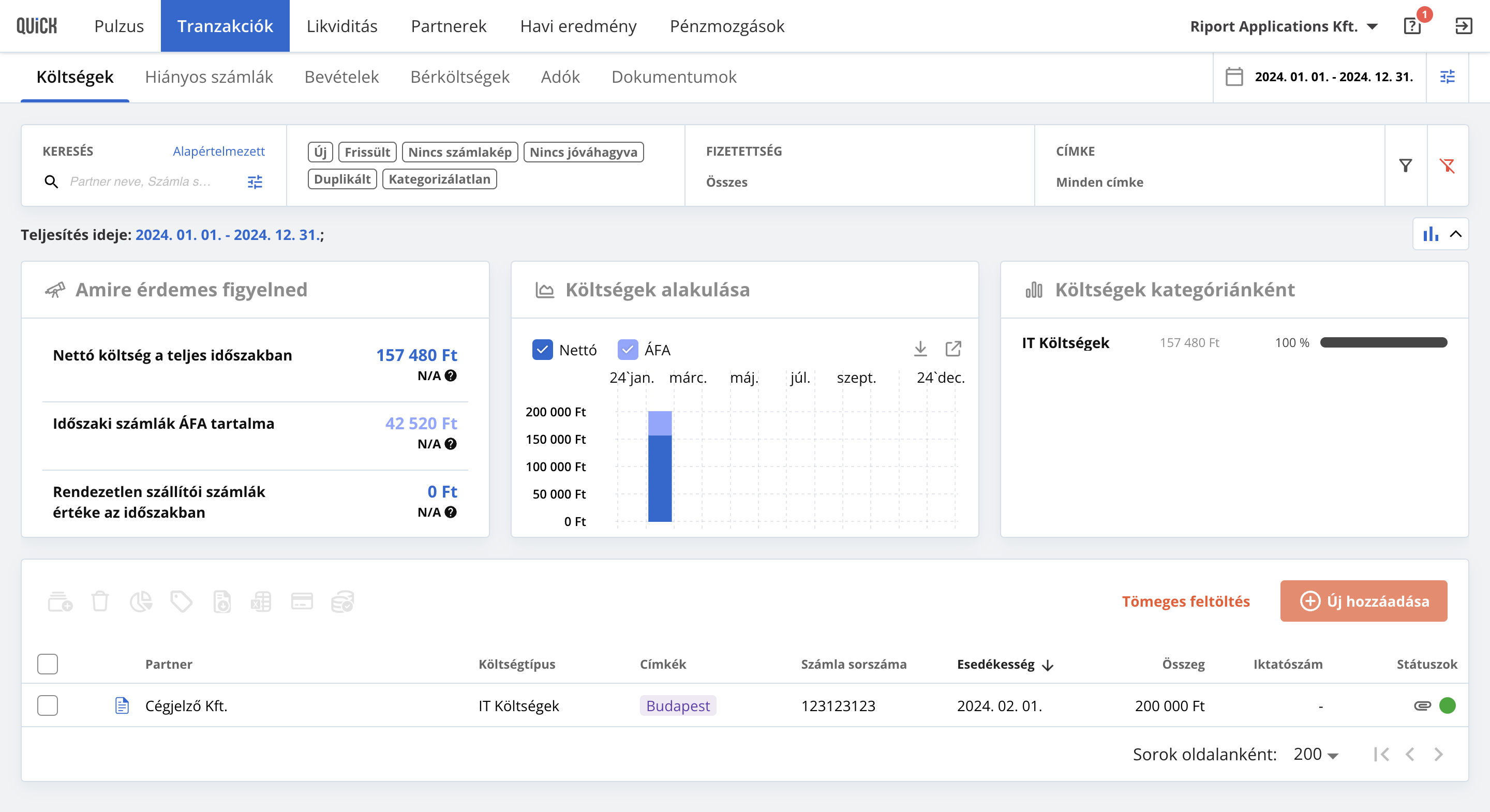This screenshot has height=812, width=1490.
Task: Click green status dot in Cégjelző row
Action: pos(1447,705)
